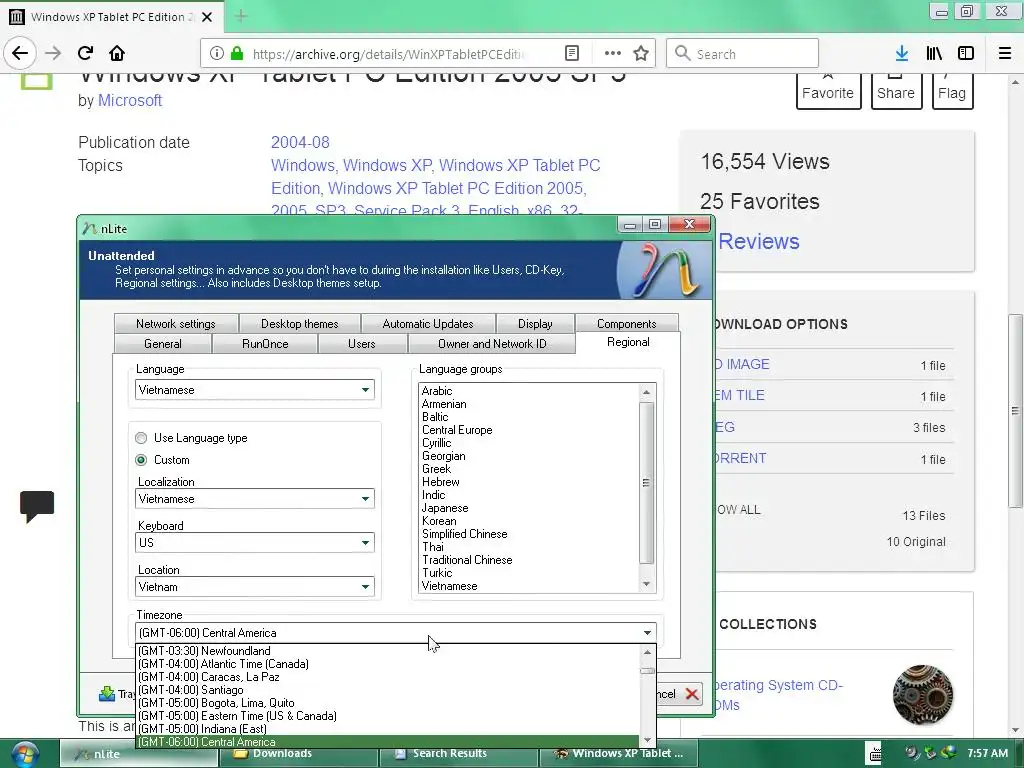Select Cyrillic in Language groups
The height and width of the screenshot is (768, 1024).
pos(436,443)
